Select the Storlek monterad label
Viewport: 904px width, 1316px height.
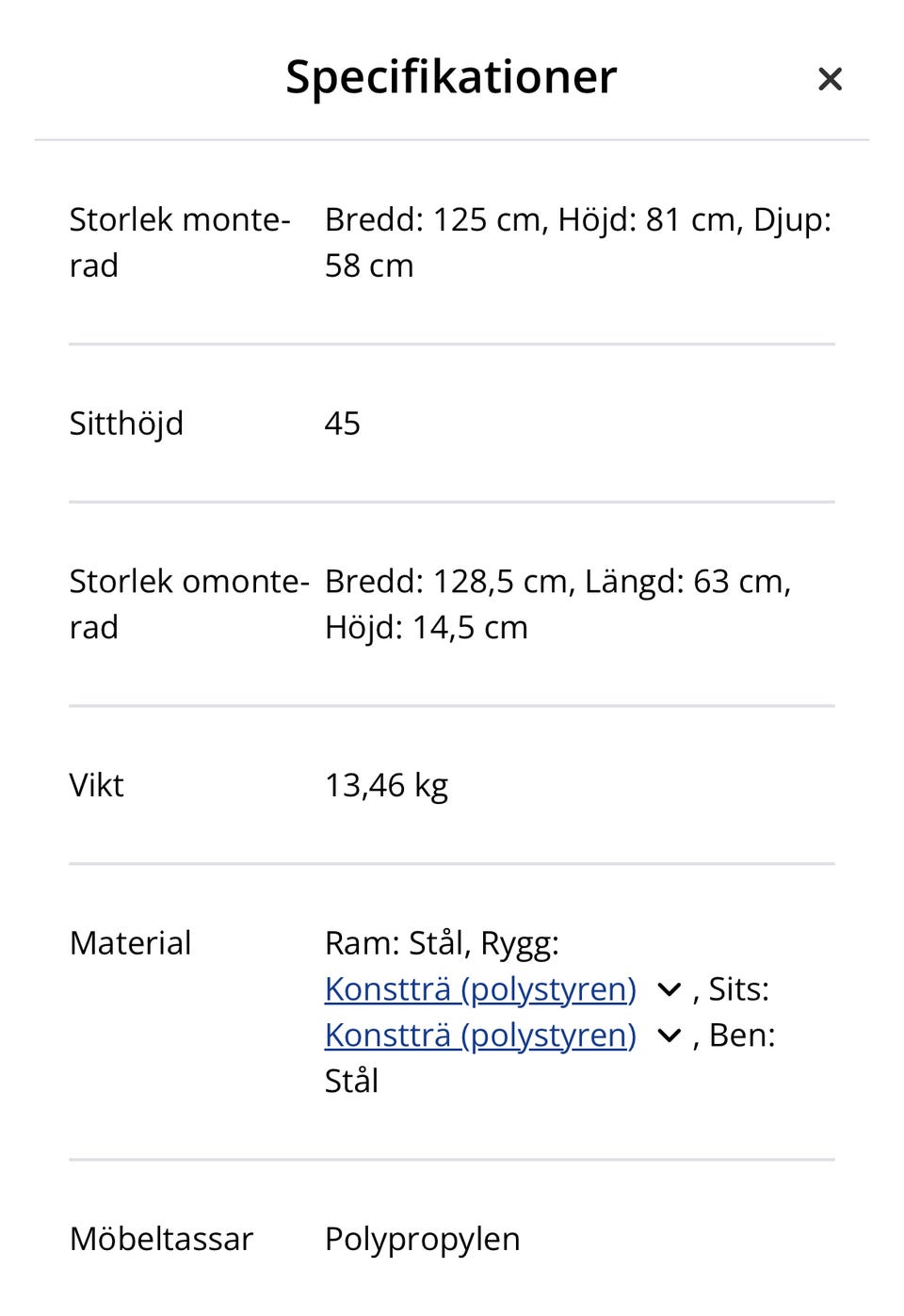(x=179, y=242)
